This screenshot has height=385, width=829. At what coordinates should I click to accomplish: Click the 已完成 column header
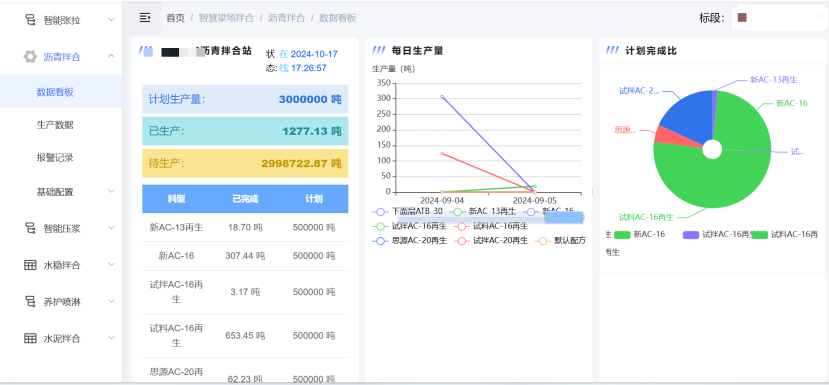click(245, 199)
